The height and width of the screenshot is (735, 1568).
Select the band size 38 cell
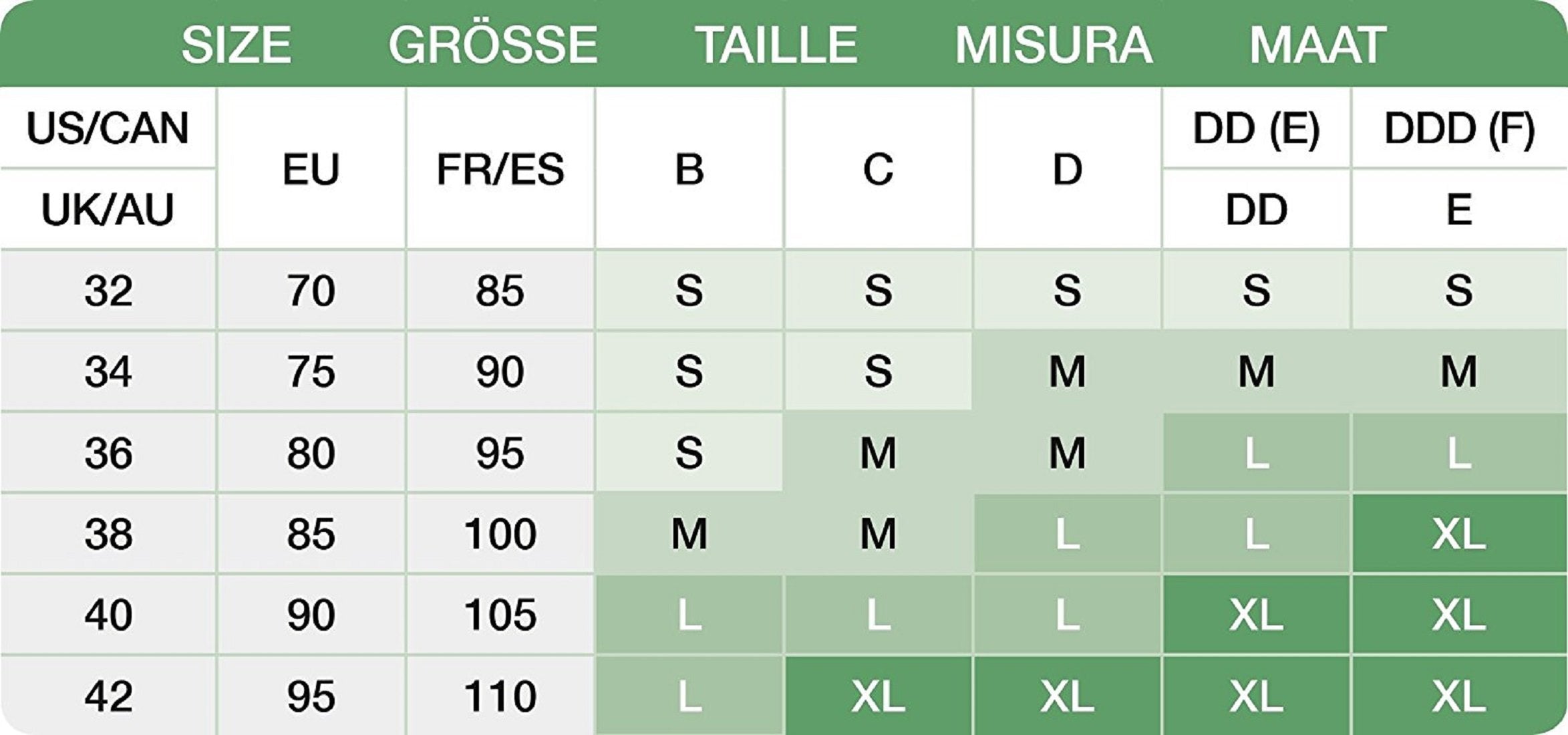(x=108, y=534)
